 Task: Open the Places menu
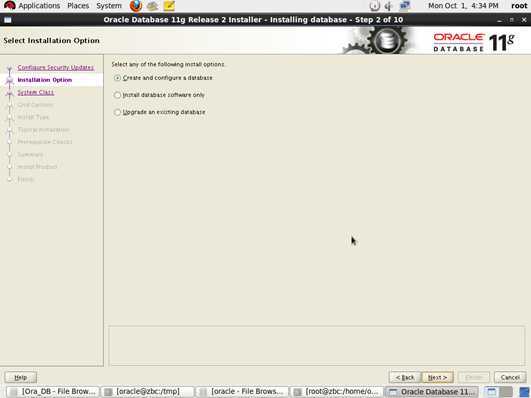pyautogui.click(x=78, y=6)
